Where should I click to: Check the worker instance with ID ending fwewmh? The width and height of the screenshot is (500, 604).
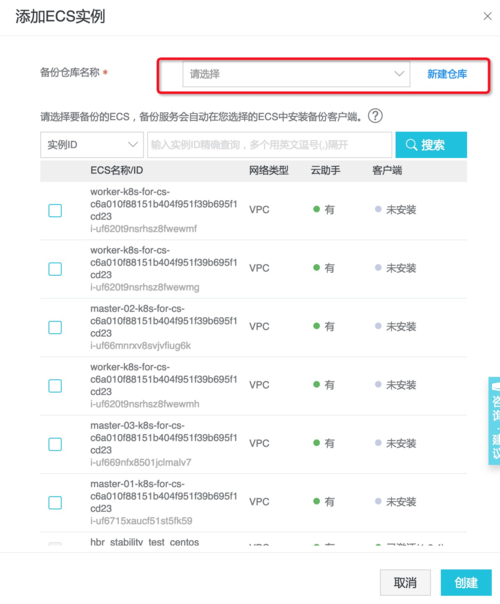55,386
